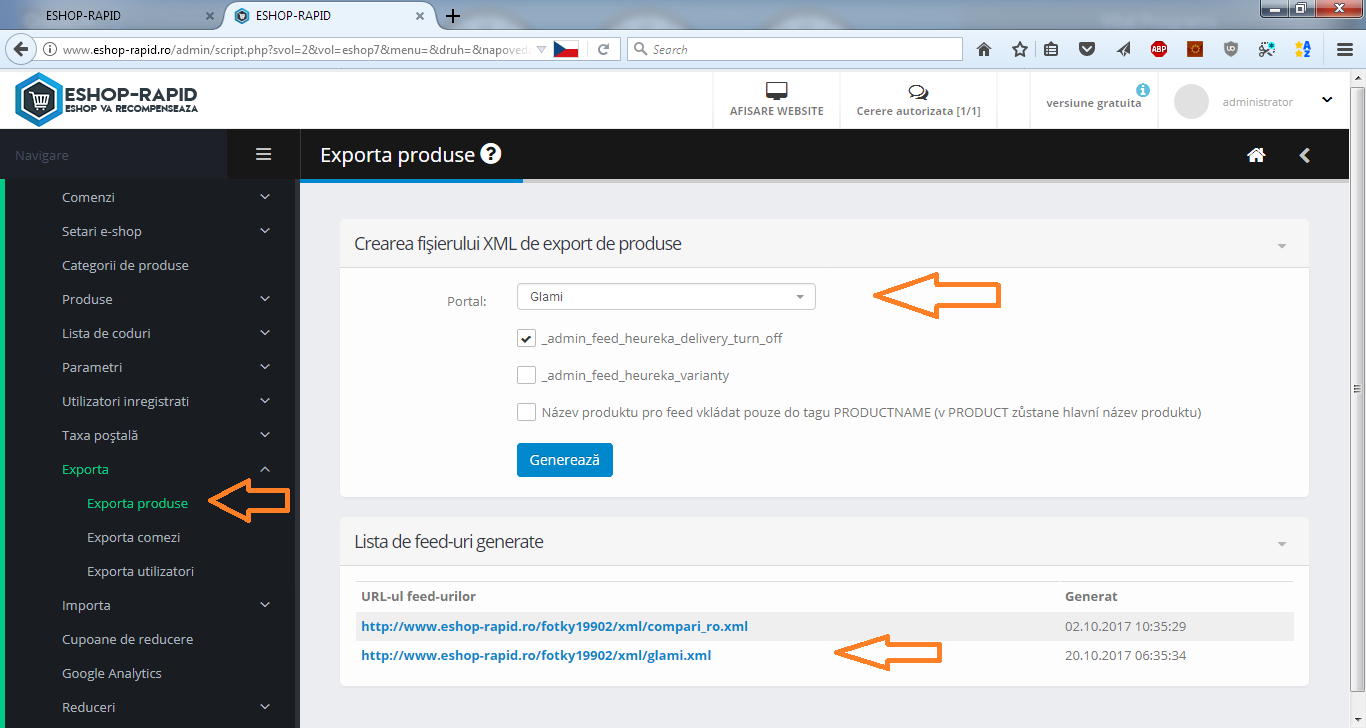1366x728 pixels.
Task: Click the browser vertical scrollbar
Action: pyautogui.click(x=1357, y=390)
